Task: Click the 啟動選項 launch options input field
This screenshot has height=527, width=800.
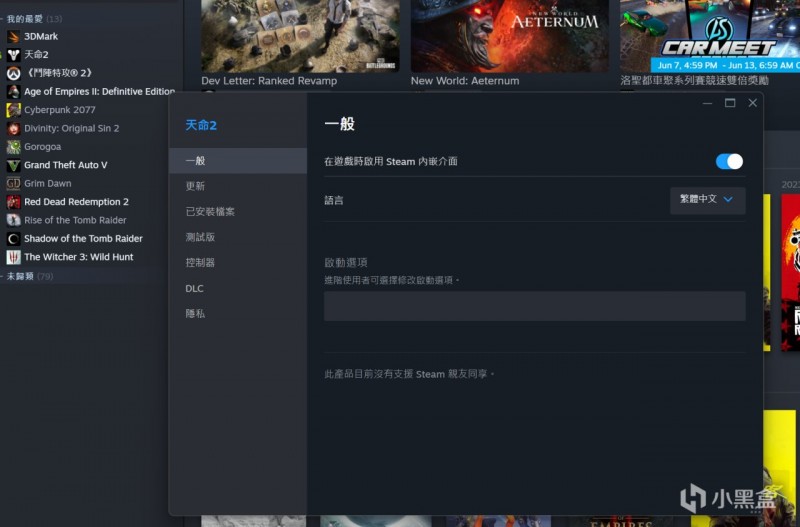Action: 534,306
